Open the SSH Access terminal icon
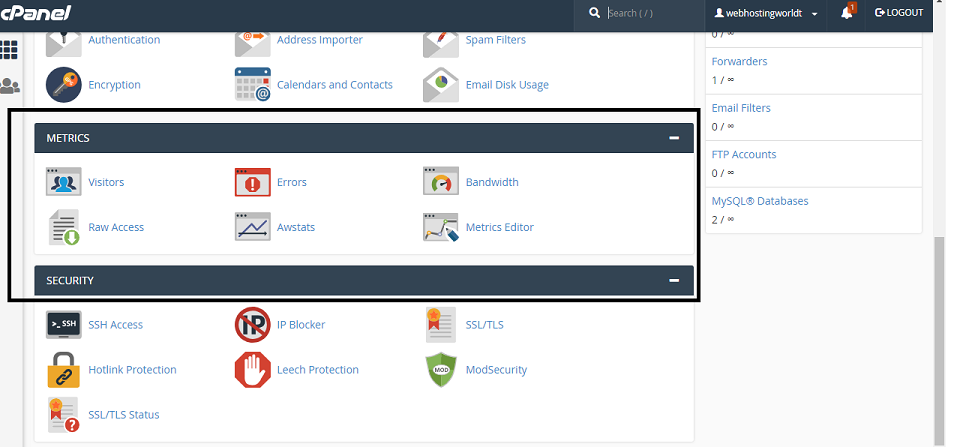 point(64,324)
